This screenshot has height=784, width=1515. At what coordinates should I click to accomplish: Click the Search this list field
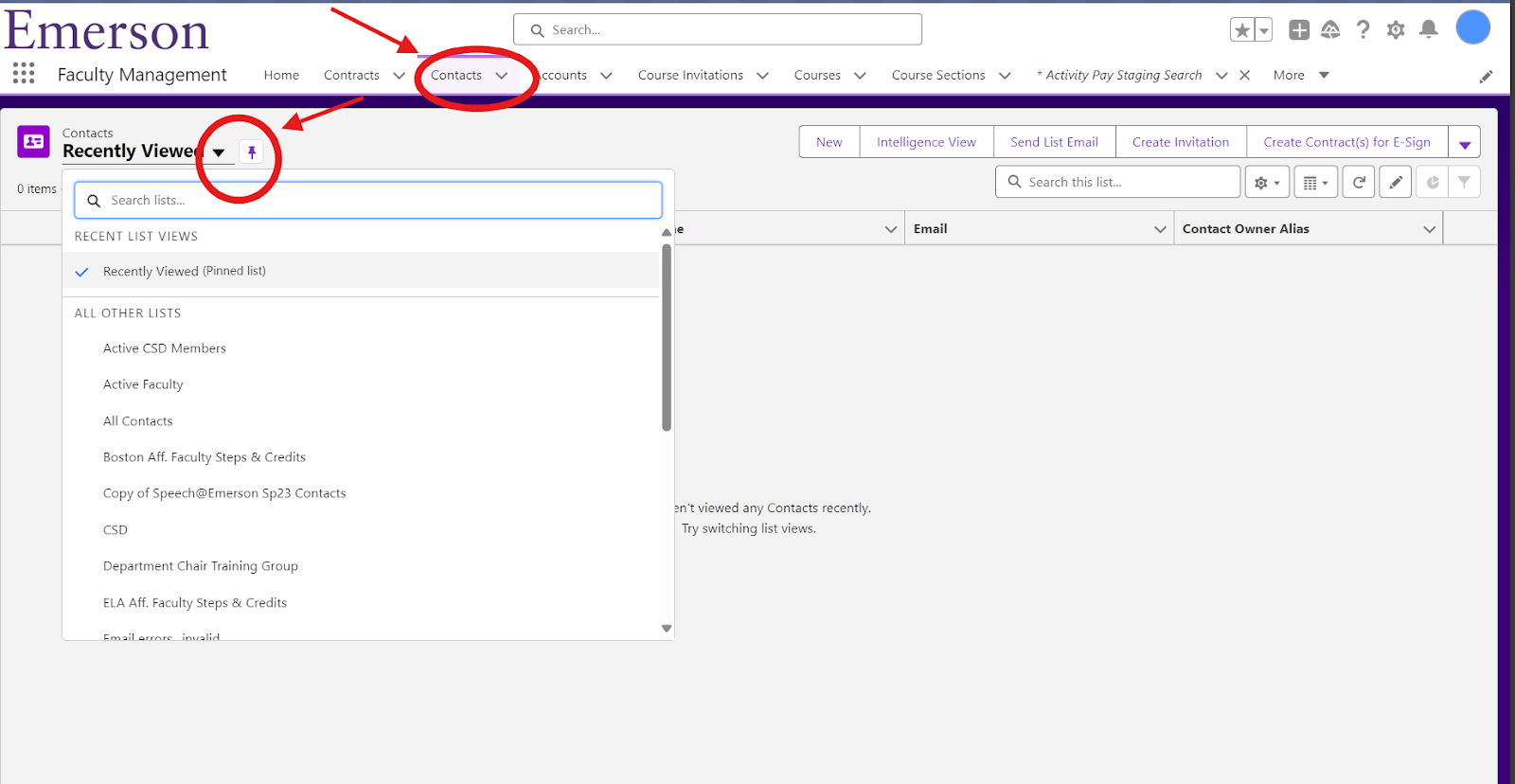[1117, 182]
